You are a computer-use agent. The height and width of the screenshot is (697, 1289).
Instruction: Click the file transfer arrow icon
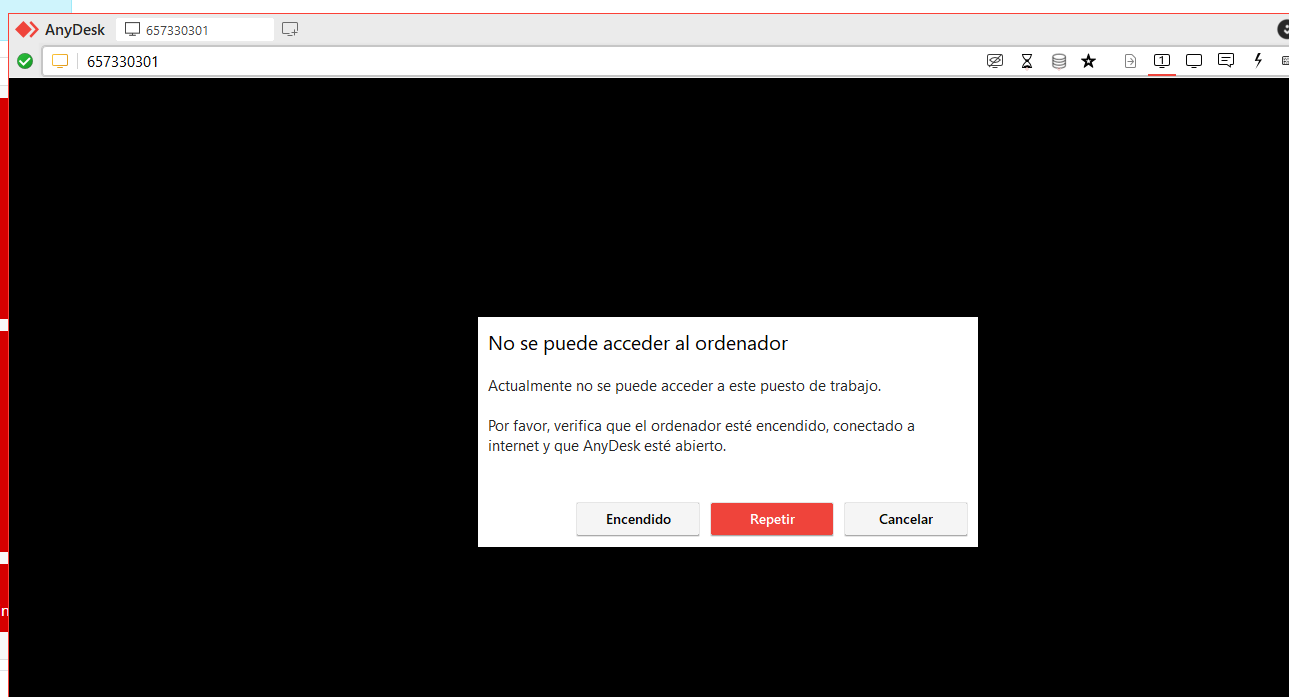tap(1130, 61)
